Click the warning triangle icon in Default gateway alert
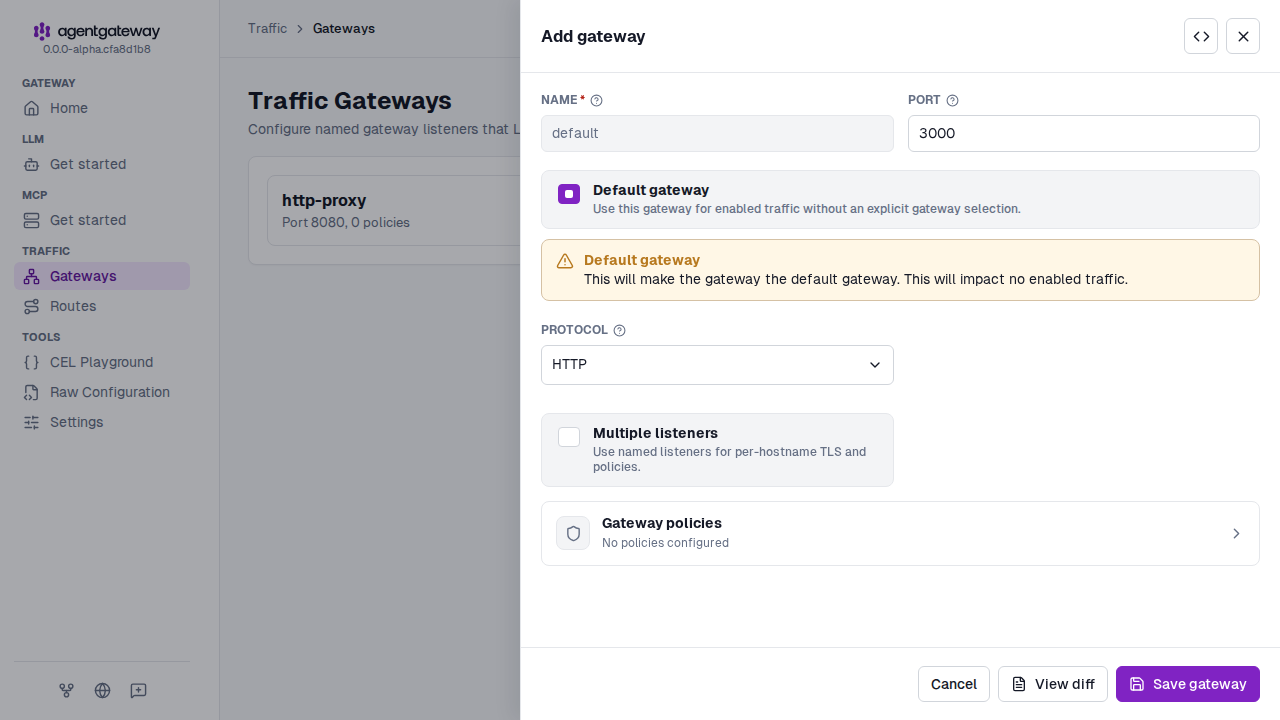The image size is (1280, 720). 565,261
